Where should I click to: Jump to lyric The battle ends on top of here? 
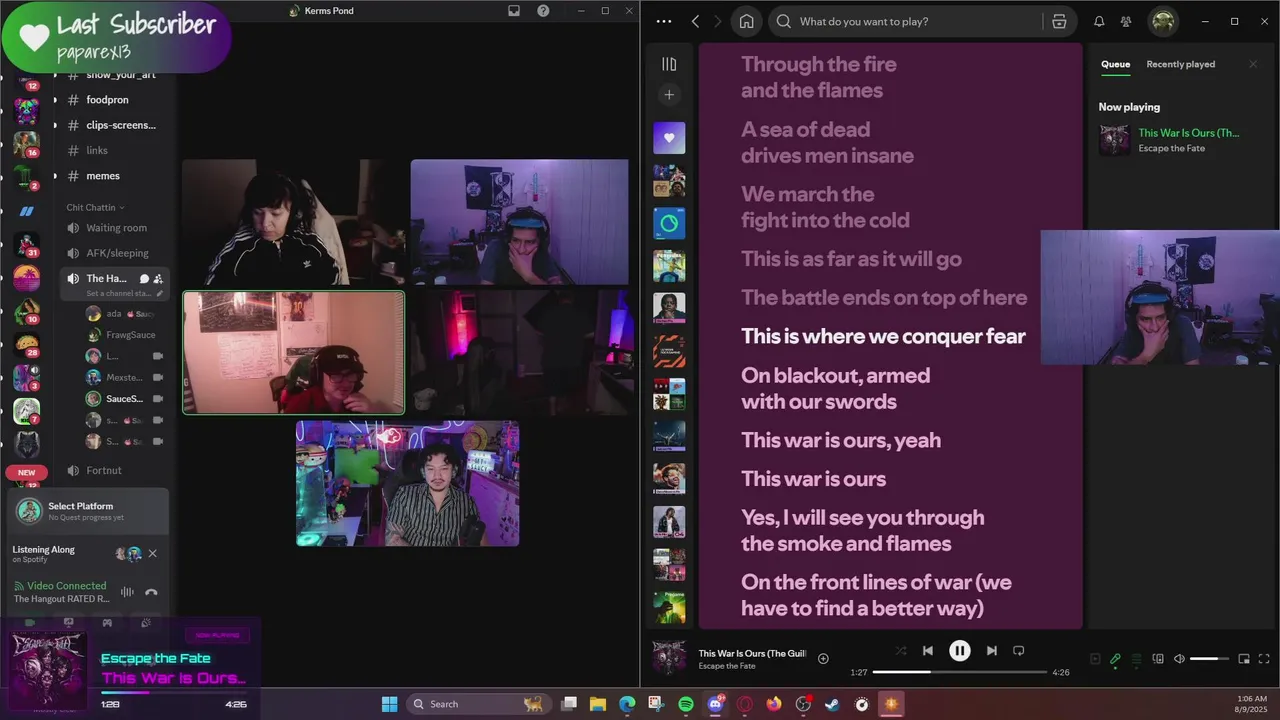pyautogui.click(x=884, y=297)
